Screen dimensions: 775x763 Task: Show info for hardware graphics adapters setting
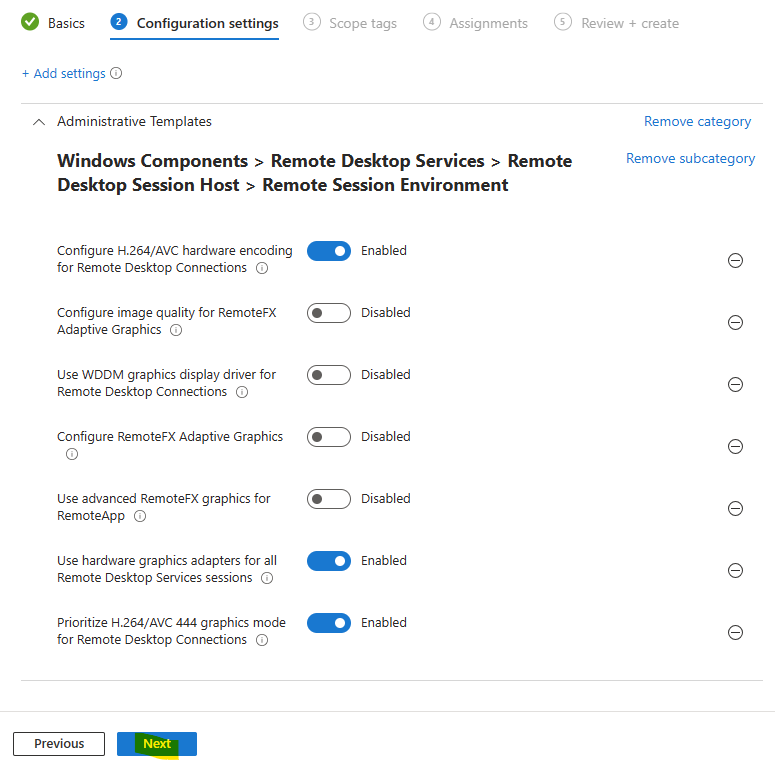[267, 578]
